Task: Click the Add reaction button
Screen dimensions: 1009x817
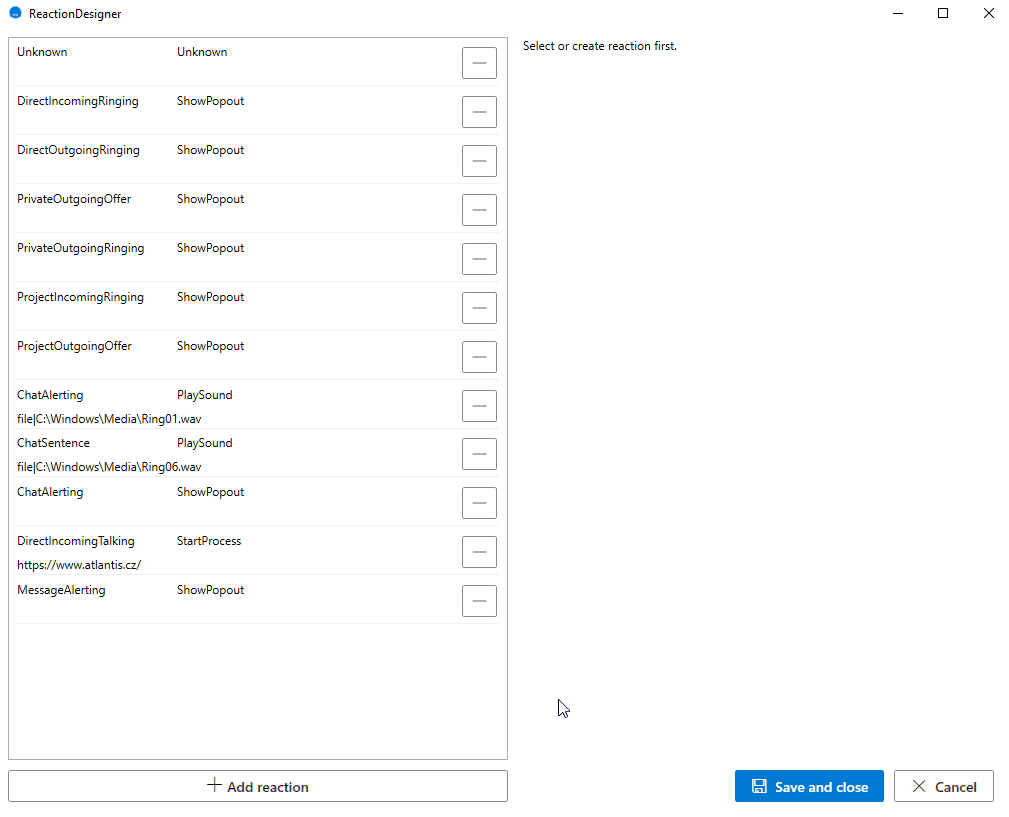Action: click(258, 786)
